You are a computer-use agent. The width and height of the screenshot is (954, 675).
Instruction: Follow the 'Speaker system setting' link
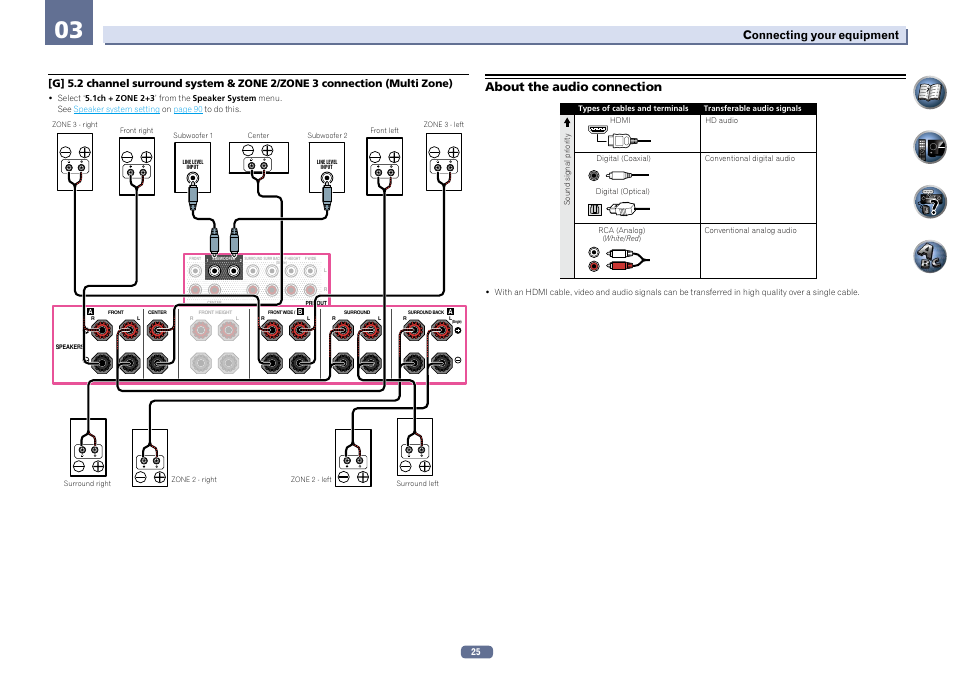tap(116, 109)
